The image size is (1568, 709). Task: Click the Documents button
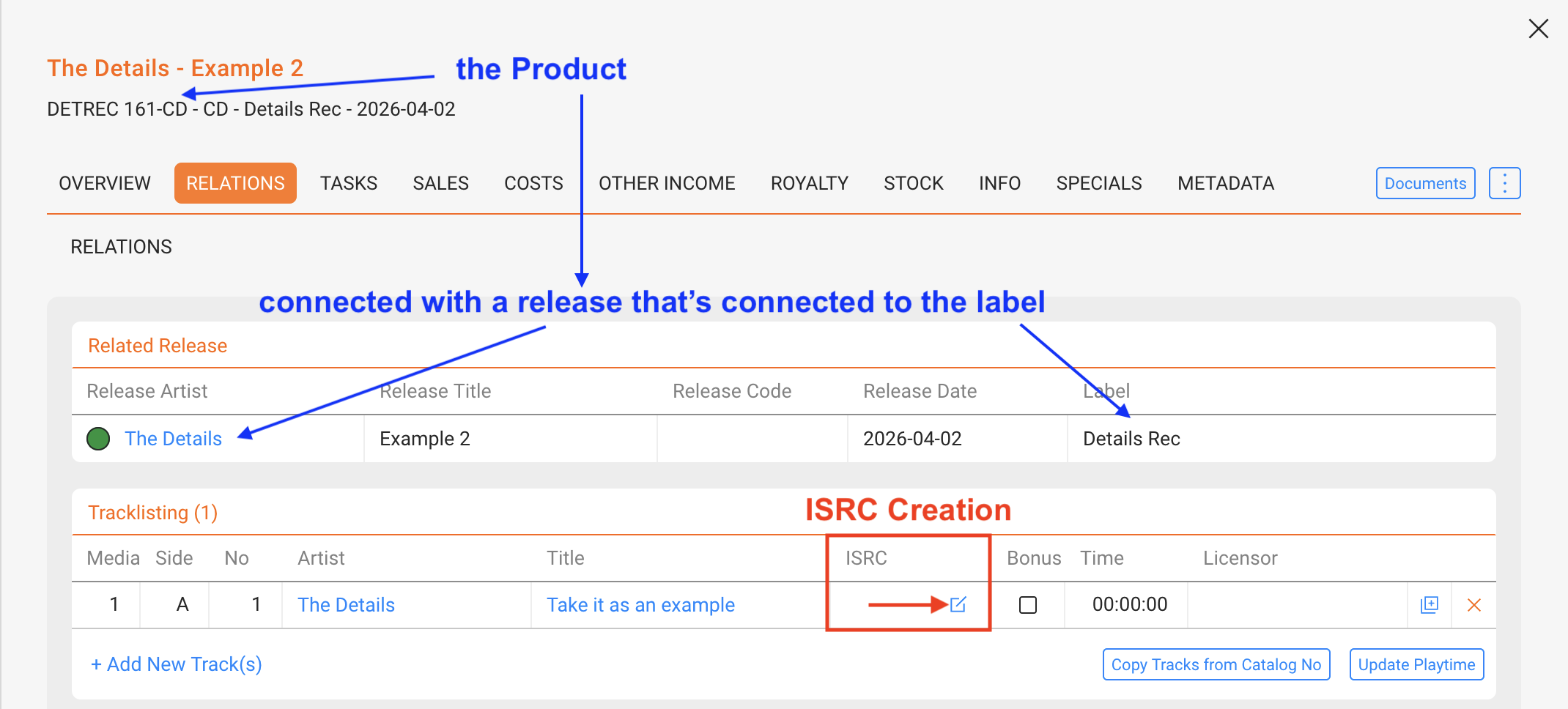(1425, 183)
